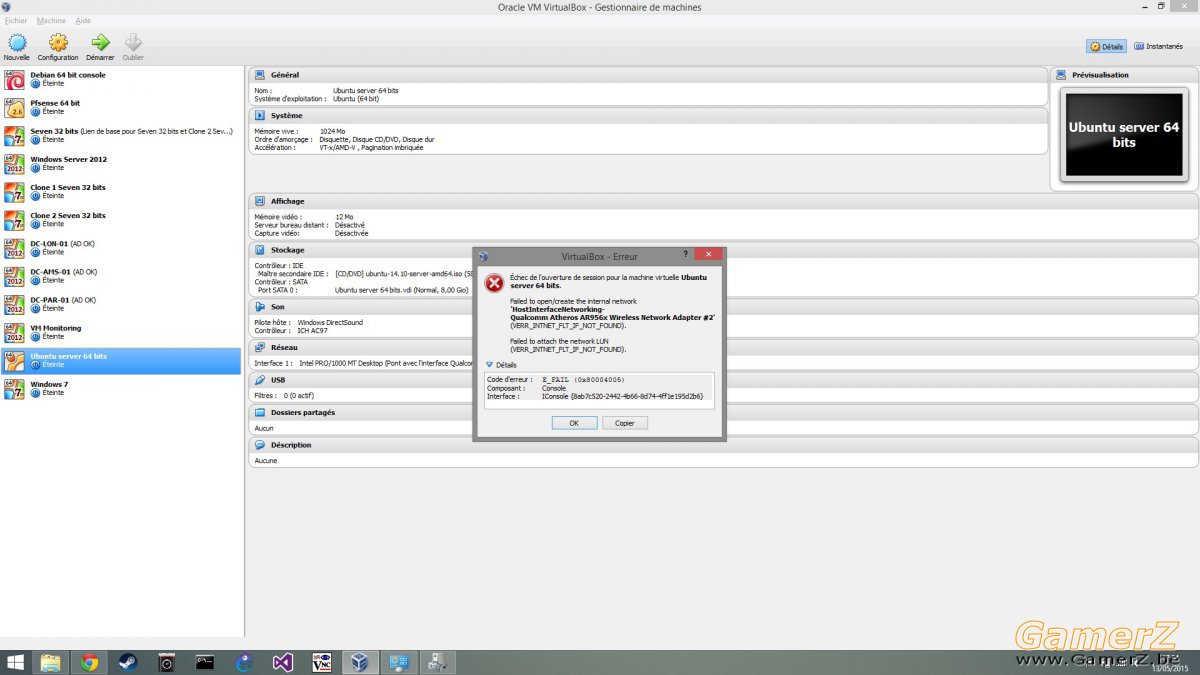Screen dimensions: 1200x675
Task: Open the Stockage section header
Action: coord(723,250)
